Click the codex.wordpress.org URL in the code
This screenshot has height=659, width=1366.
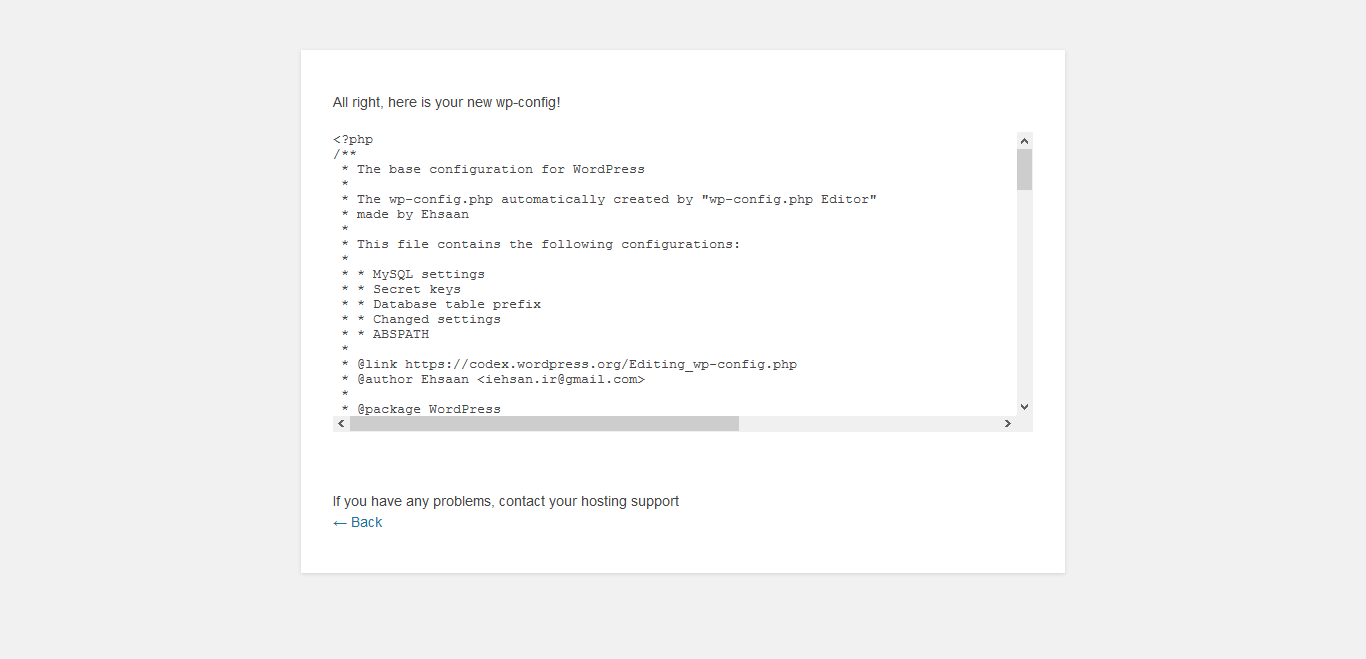pyautogui.click(x=601, y=365)
